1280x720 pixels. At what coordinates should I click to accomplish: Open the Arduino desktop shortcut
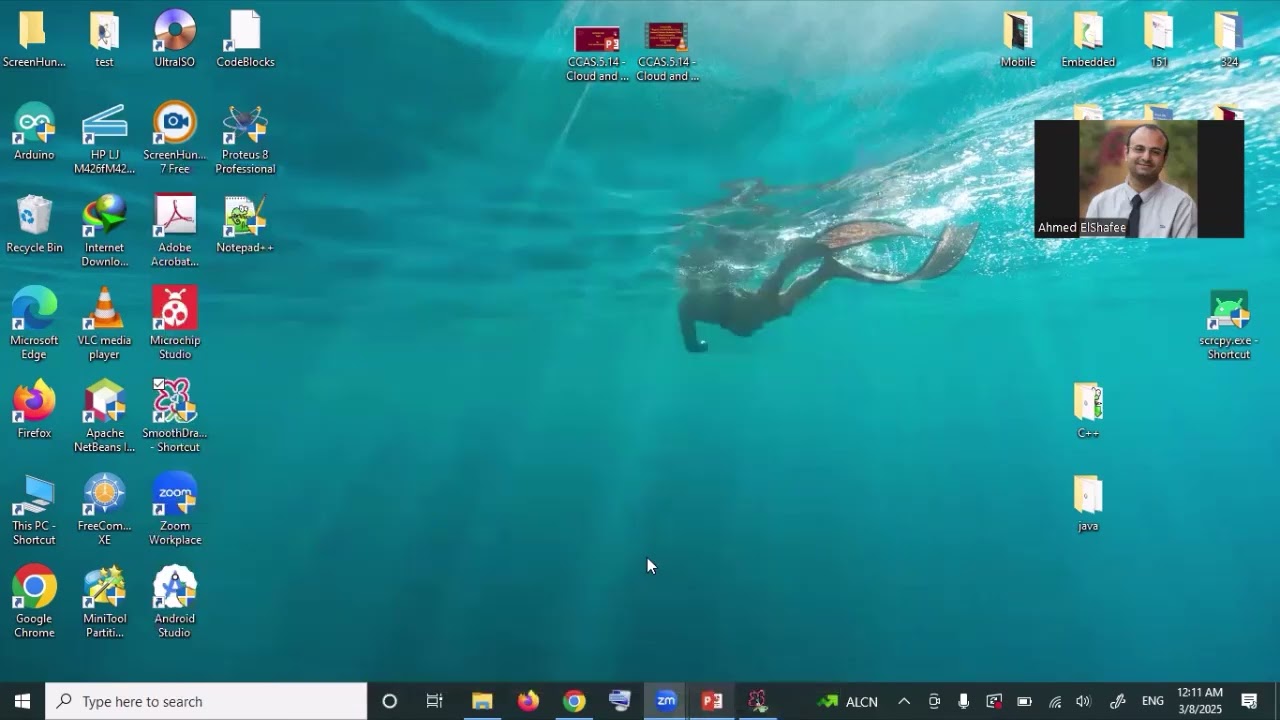pos(34,132)
